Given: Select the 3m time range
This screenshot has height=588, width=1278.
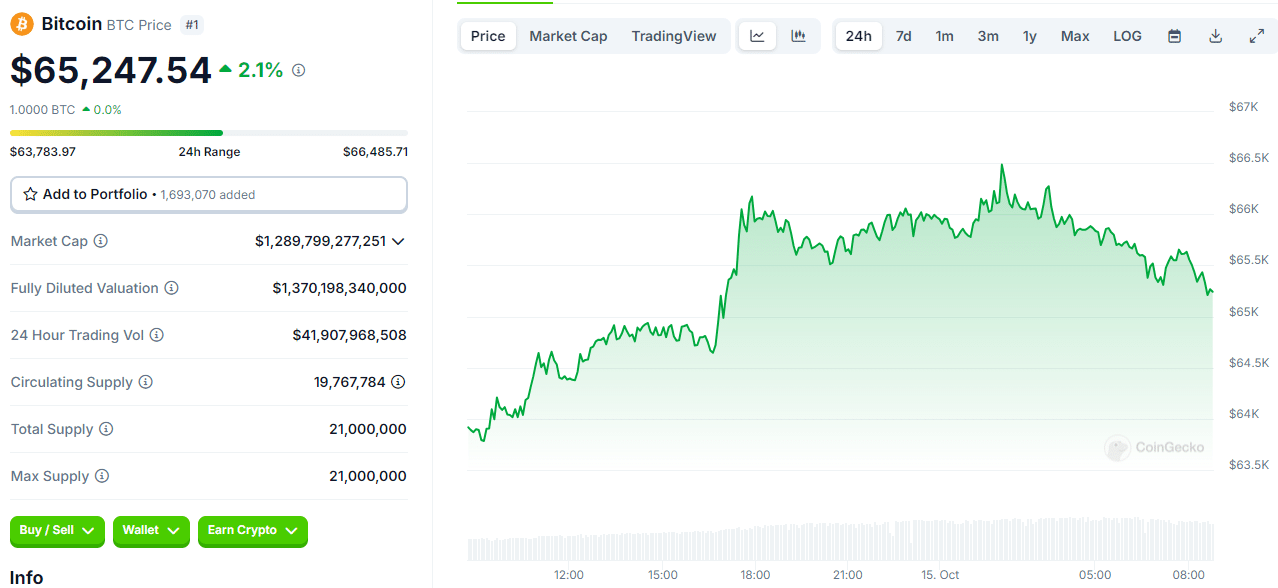Looking at the screenshot, I should (988, 36).
